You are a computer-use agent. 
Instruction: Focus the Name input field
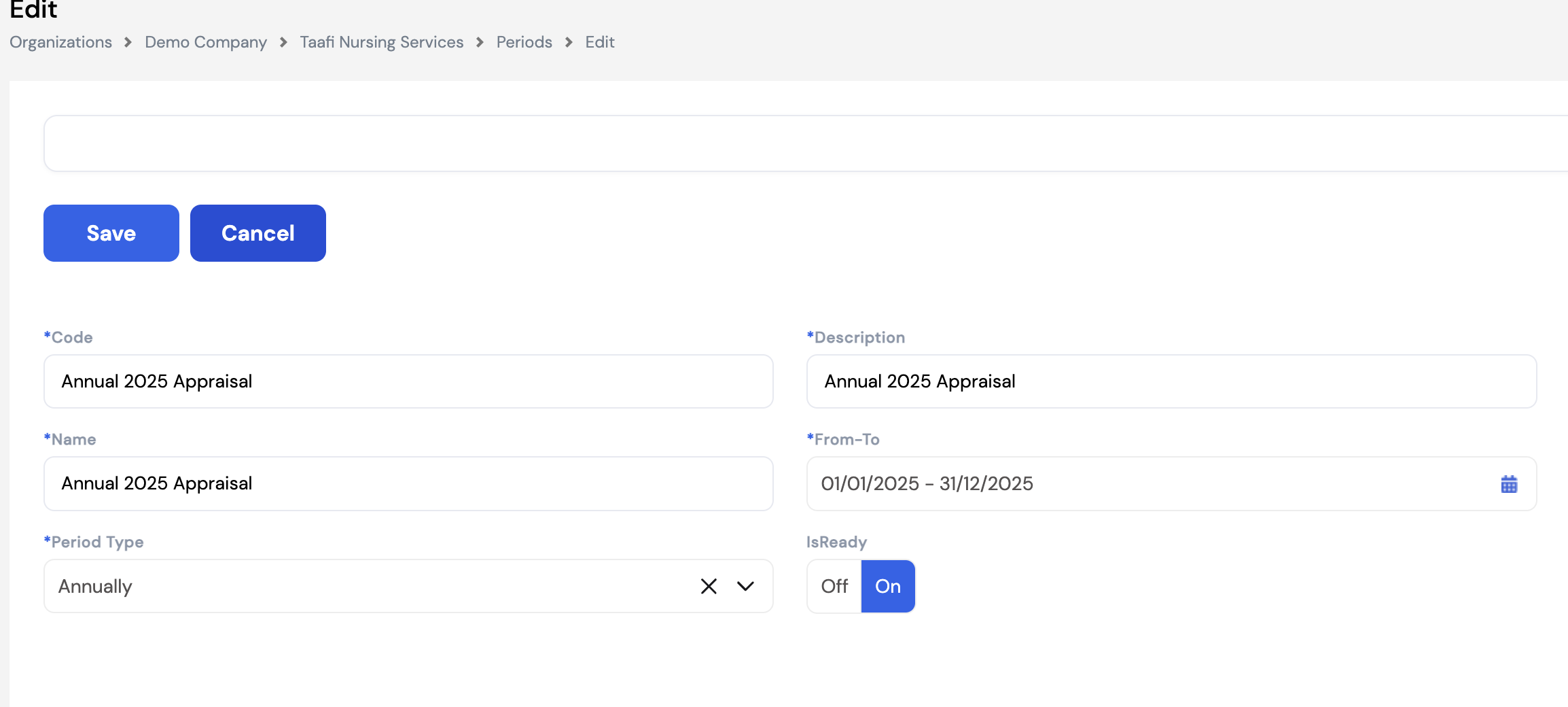tap(408, 483)
